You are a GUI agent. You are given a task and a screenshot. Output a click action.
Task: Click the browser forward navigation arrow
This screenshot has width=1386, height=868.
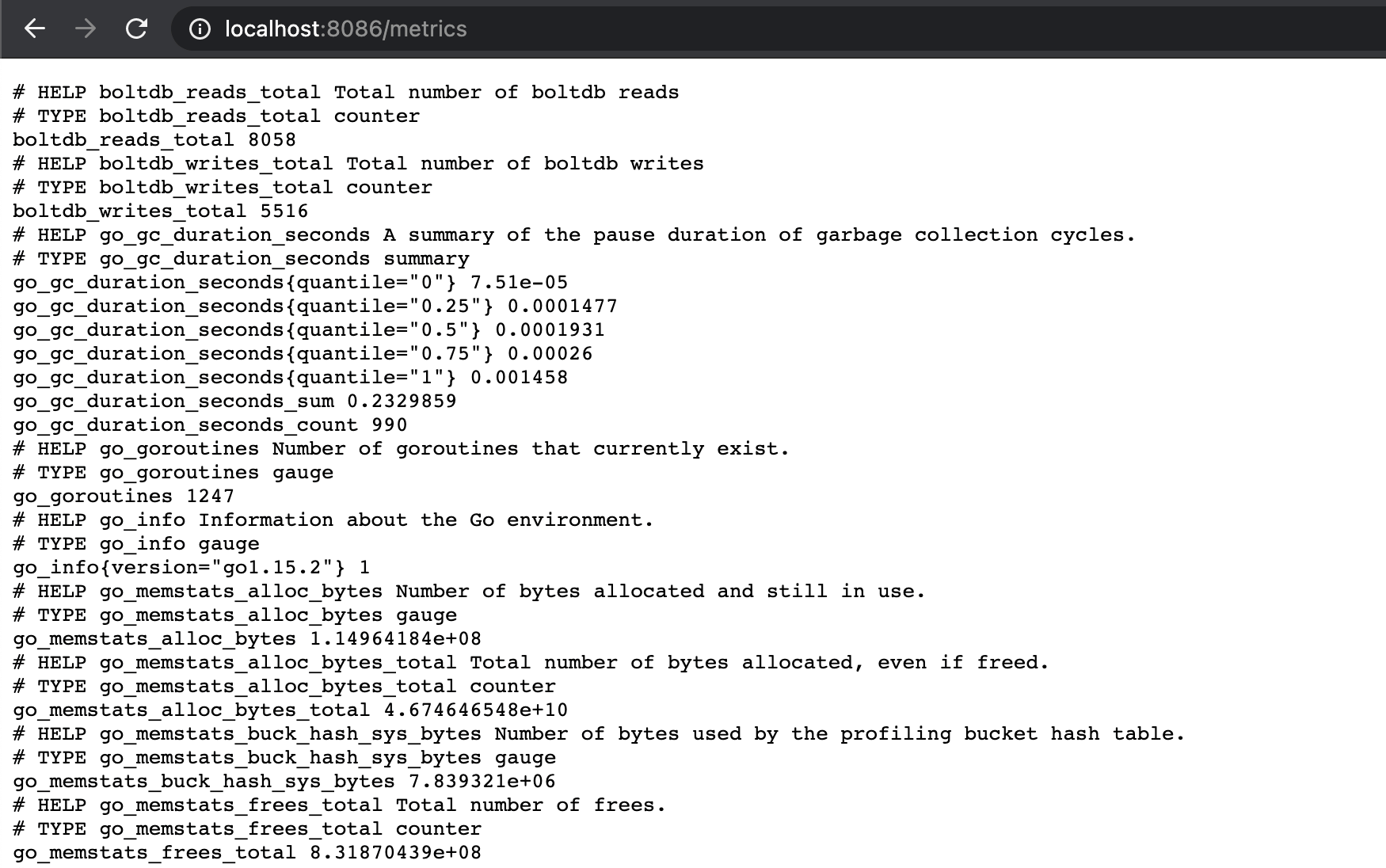point(86,29)
